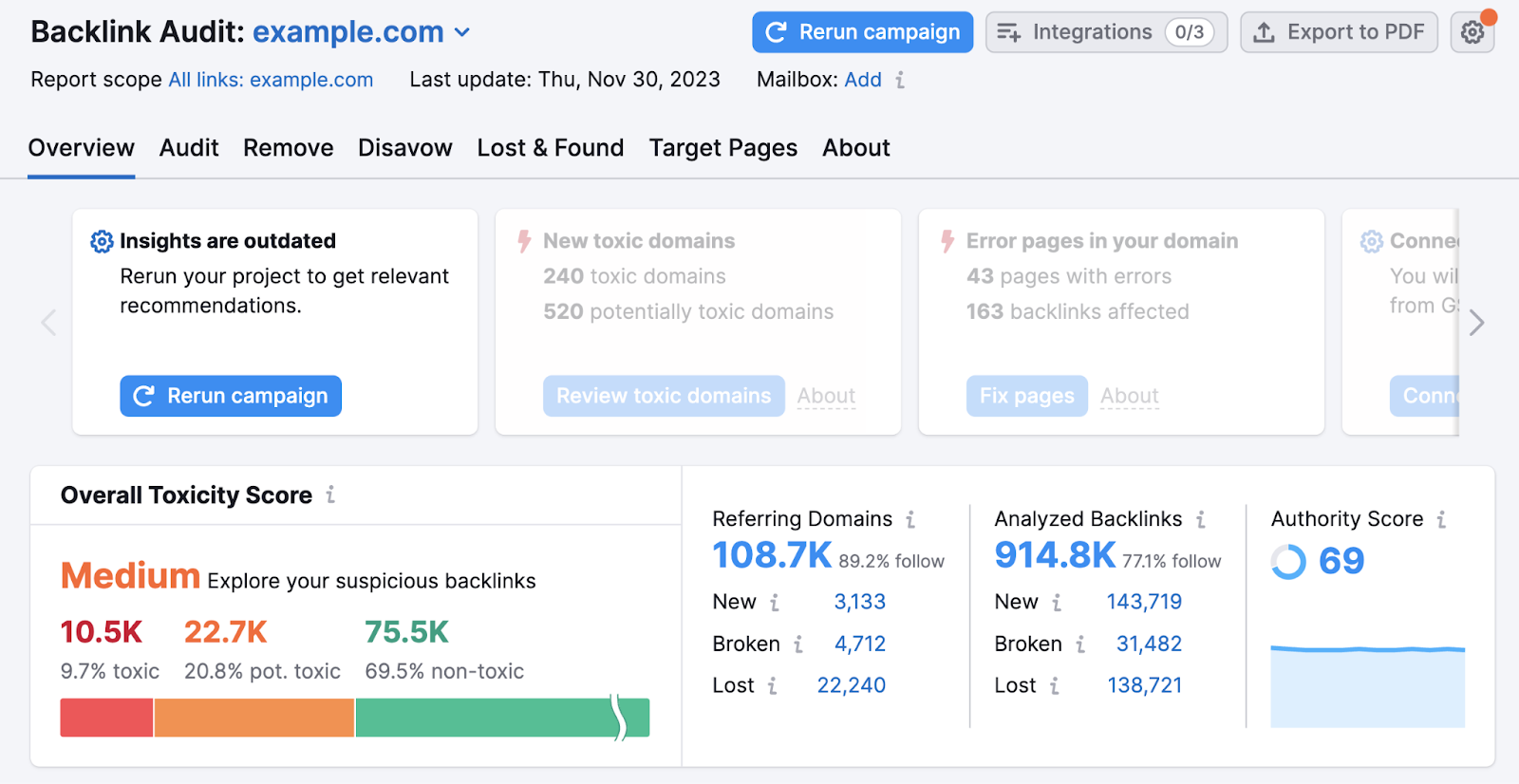This screenshot has height=784, width=1519.
Task: Expand the example.com project dropdown
Action: (462, 32)
